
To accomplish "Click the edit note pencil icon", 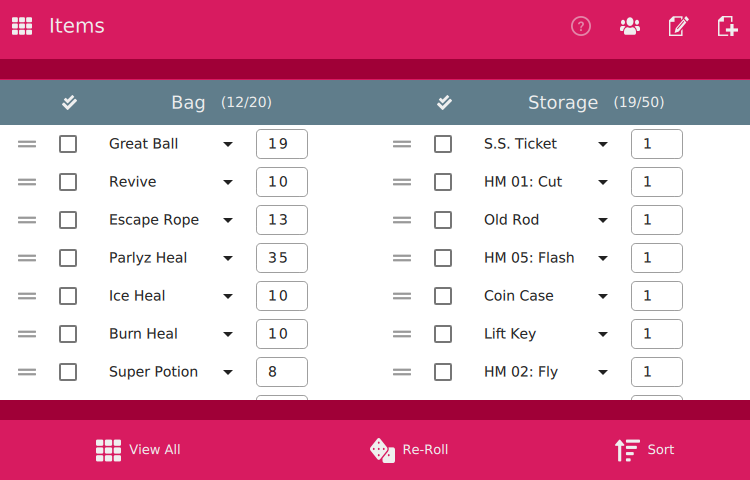I will click(679, 26).
